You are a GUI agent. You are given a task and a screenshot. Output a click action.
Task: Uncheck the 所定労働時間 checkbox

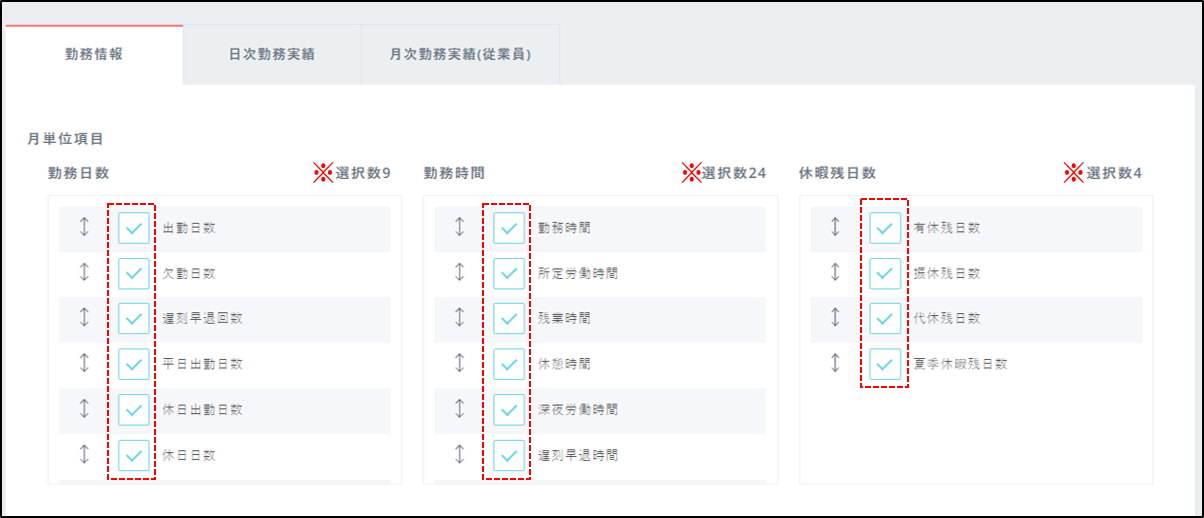[509, 273]
